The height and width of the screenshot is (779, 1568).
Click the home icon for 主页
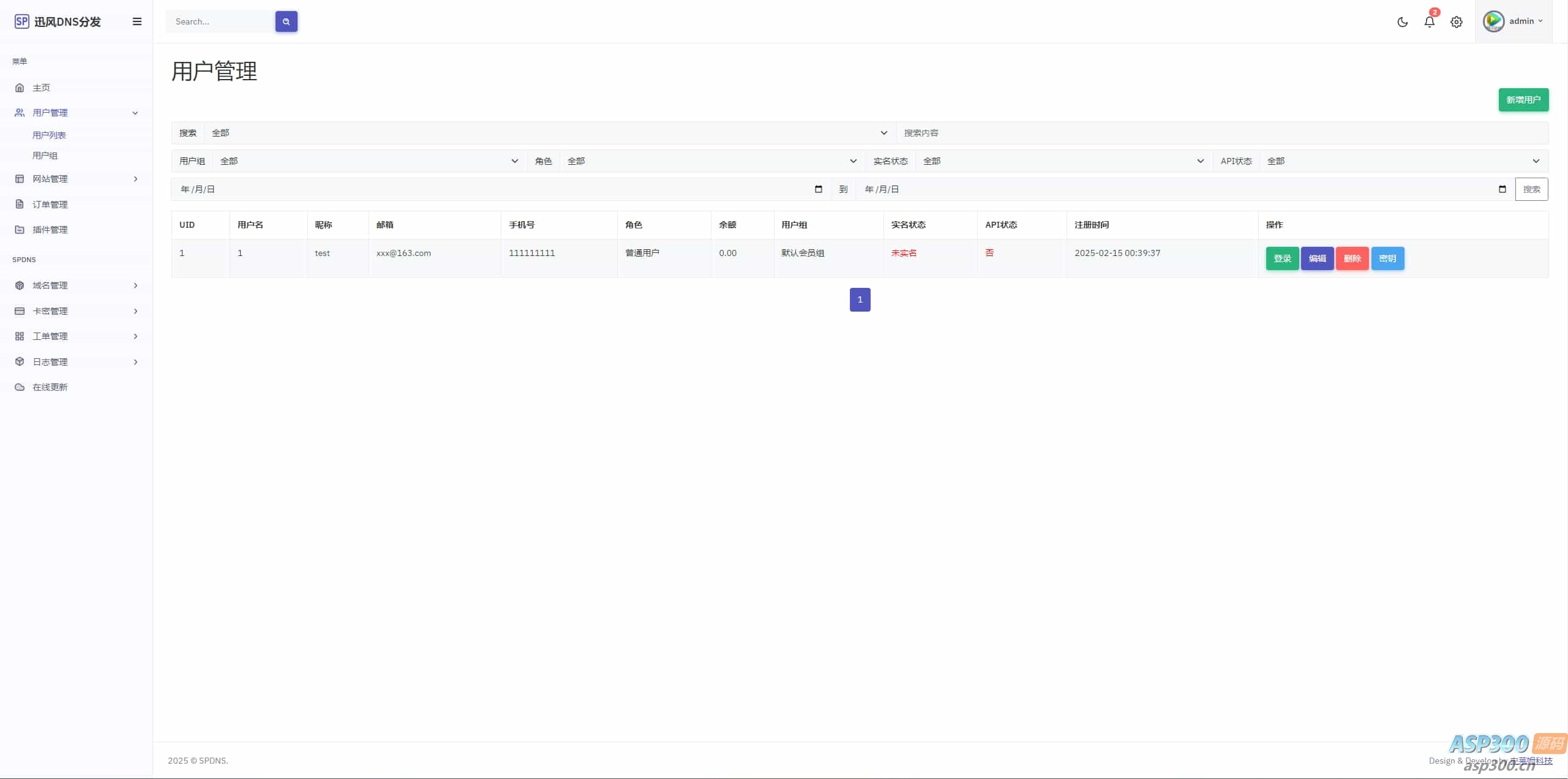coord(20,88)
